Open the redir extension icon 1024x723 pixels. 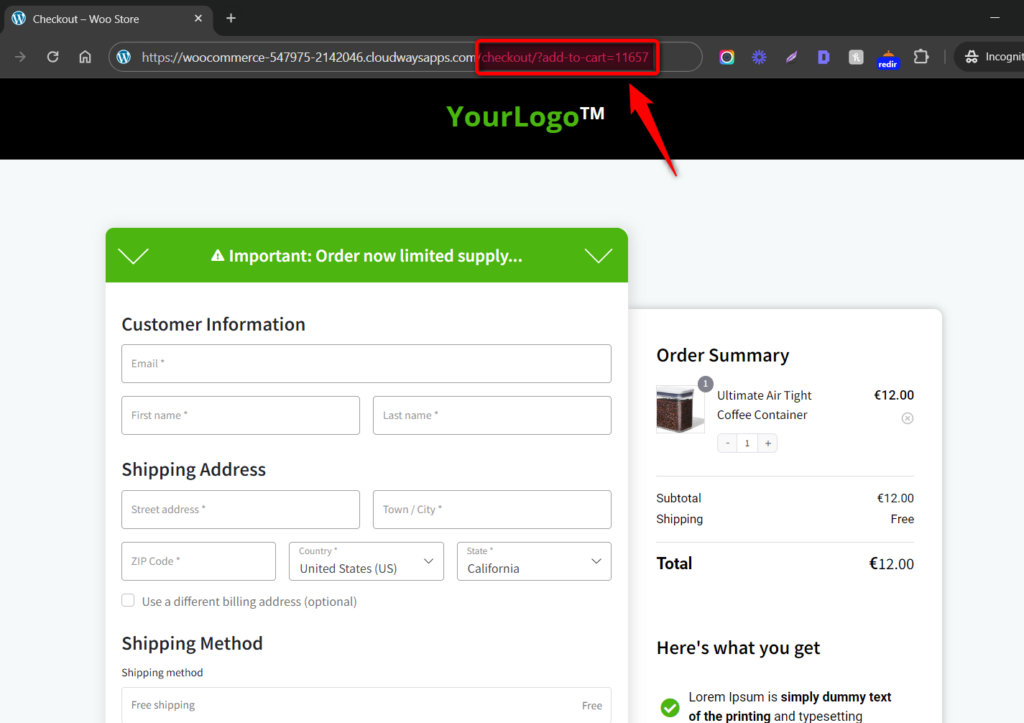888,59
